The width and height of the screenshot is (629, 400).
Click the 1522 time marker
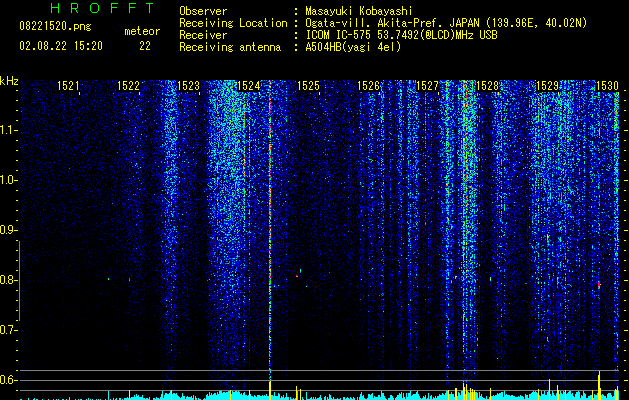tap(128, 85)
